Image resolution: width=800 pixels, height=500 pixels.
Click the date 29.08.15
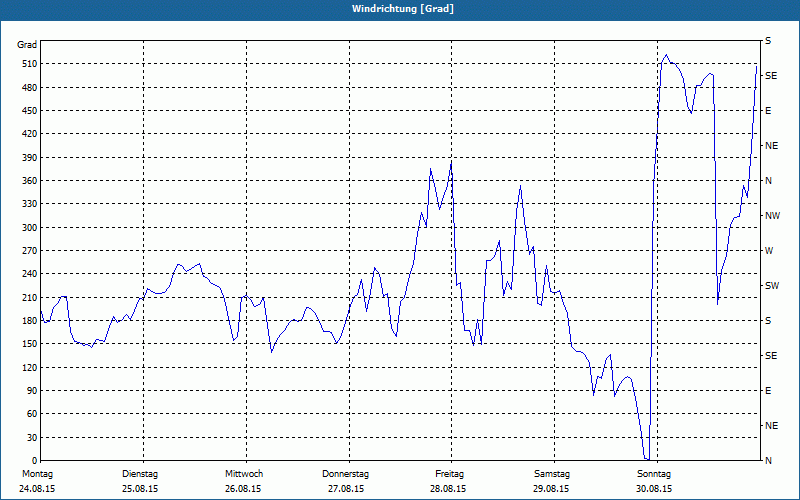pos(551,489)
